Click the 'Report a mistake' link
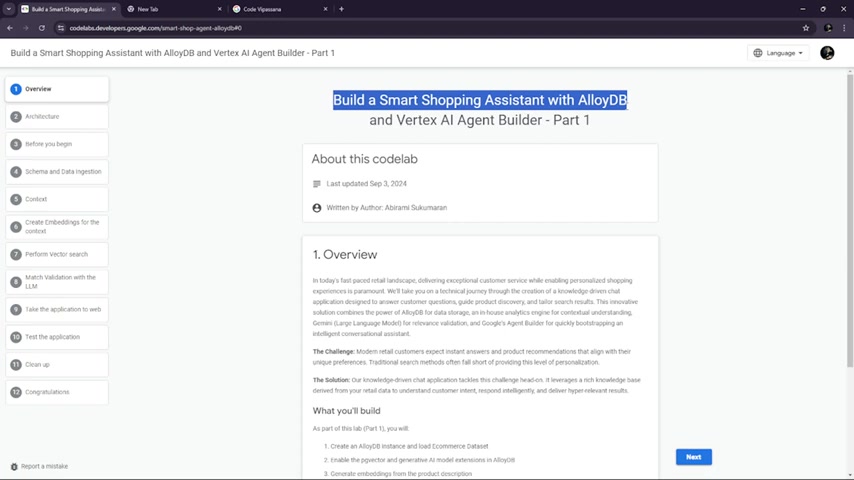The height and width of the screenshot is (480, 854). (44, 466)
